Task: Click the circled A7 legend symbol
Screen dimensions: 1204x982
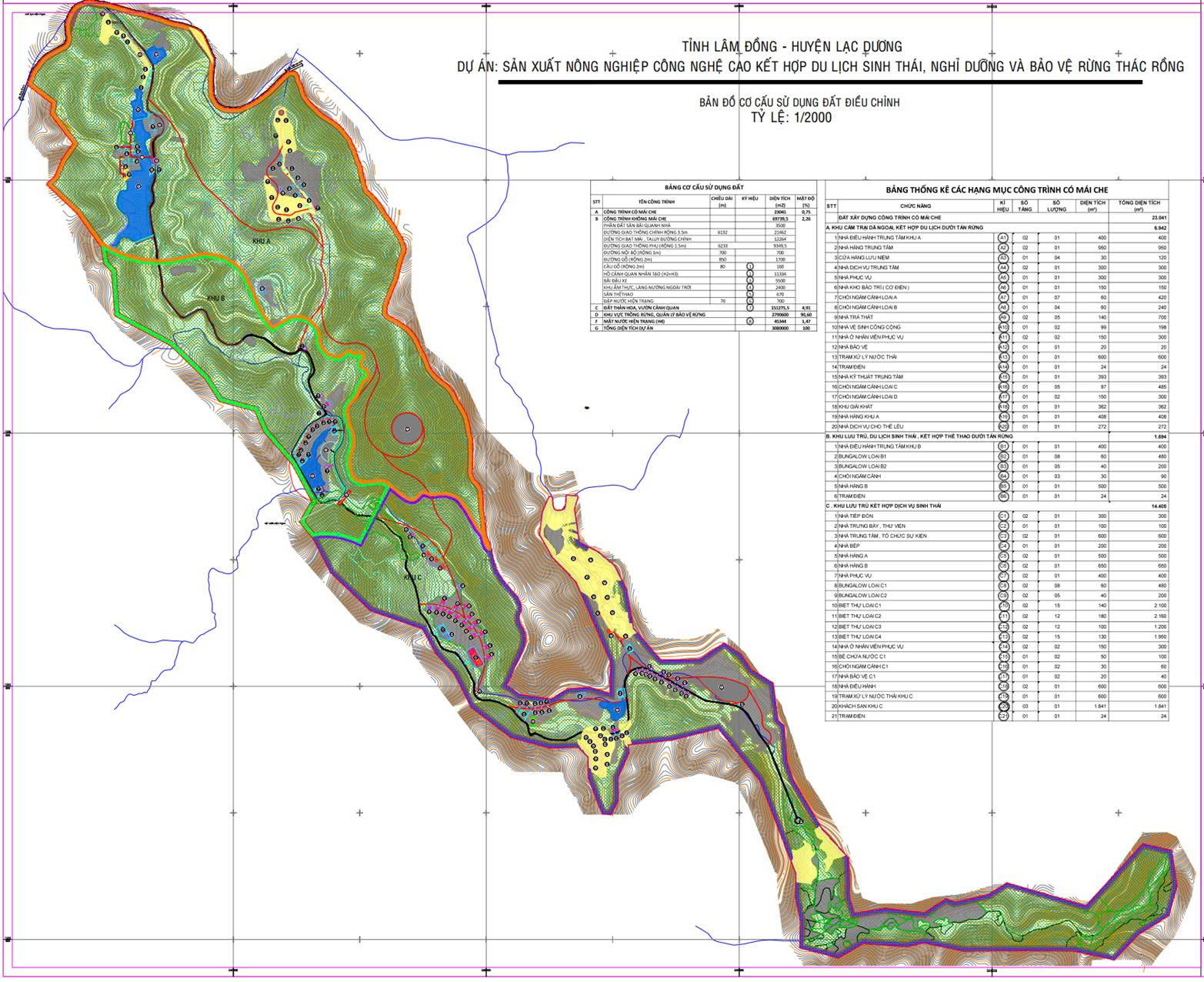Action: pos(1002,297)
